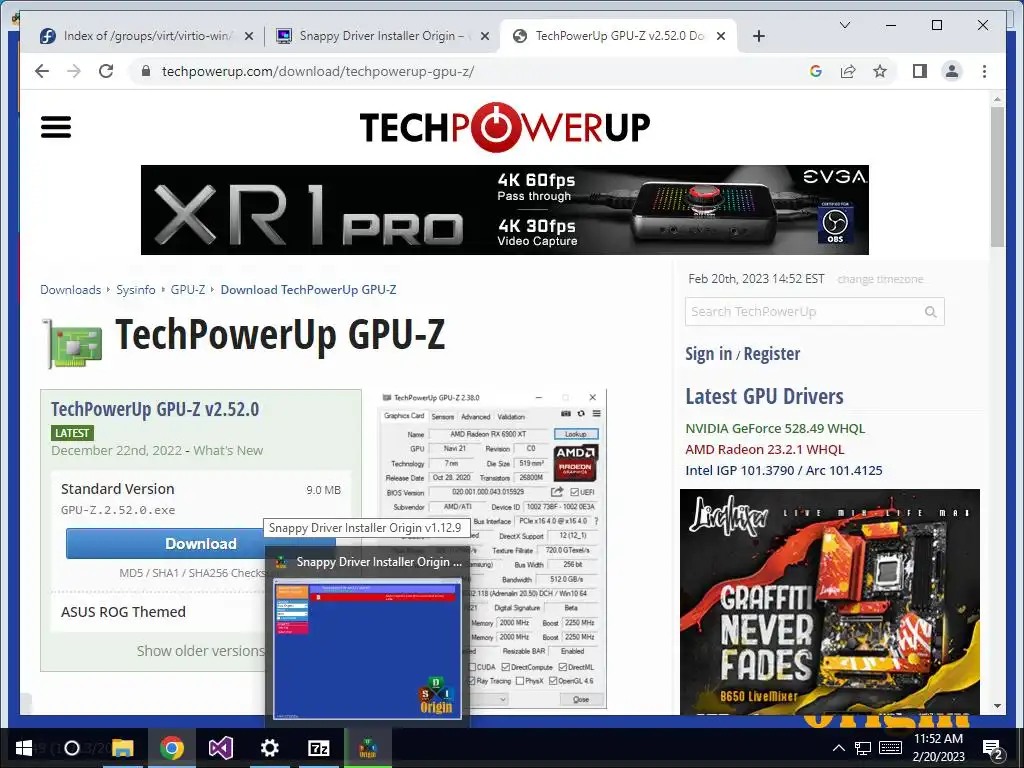The width and height of the screenshot is (1024, 768).
Task: Close the TechPowerUp GPU-Z tab
Action: click(721, 36)
